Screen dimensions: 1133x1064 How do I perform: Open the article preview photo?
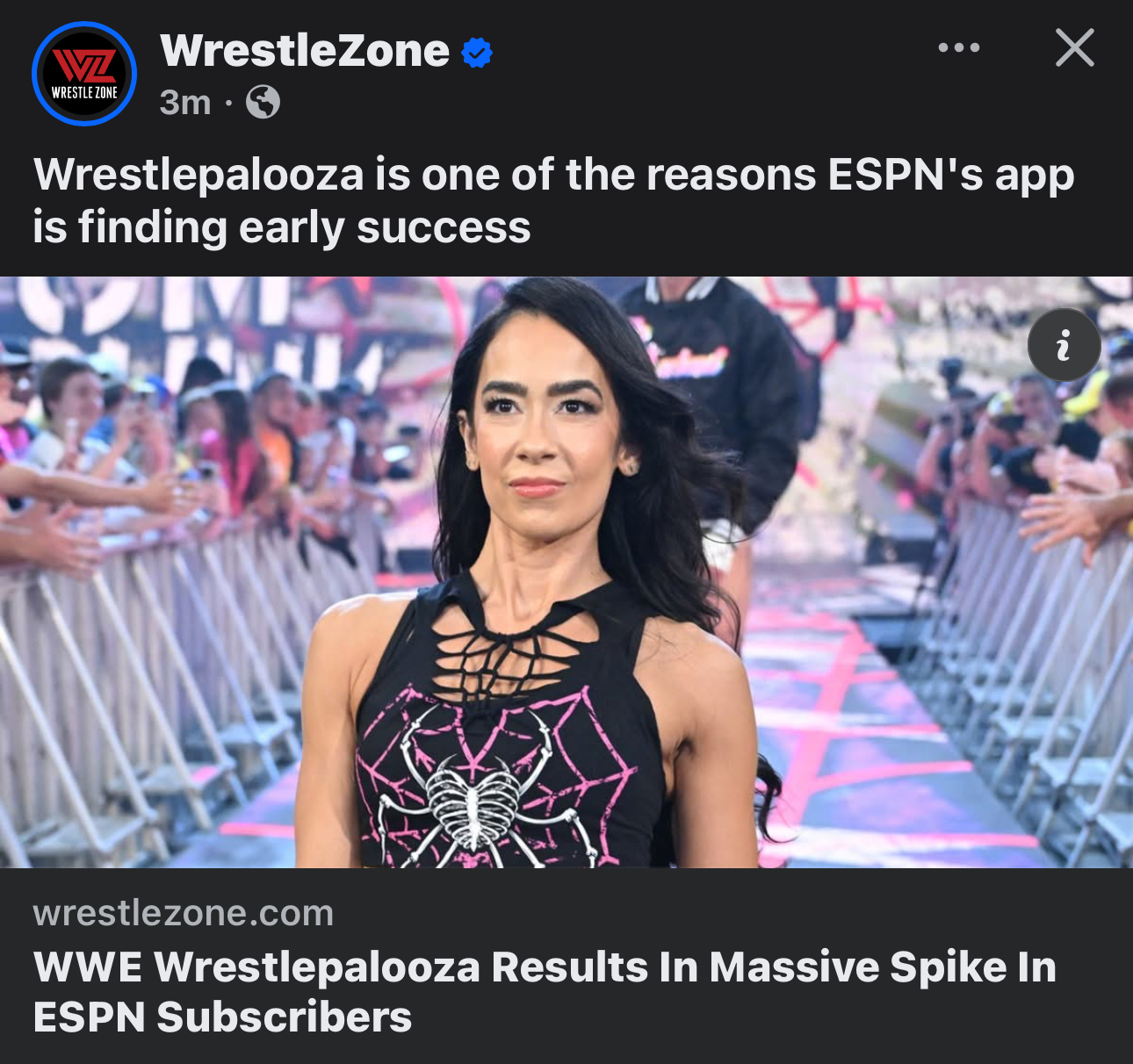(x=566, y=572)
